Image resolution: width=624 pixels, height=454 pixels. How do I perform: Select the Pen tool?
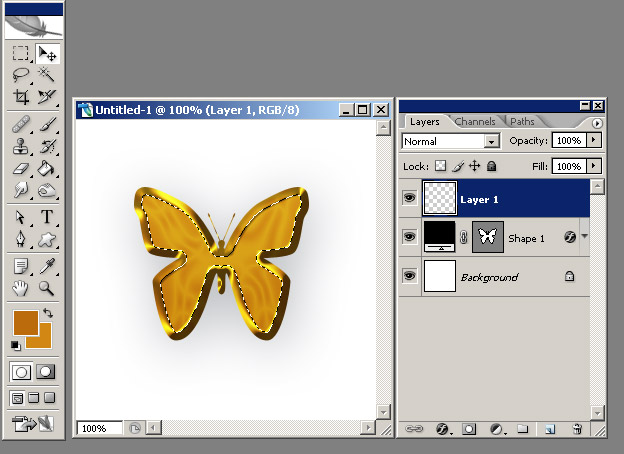[x=20, y=240]
